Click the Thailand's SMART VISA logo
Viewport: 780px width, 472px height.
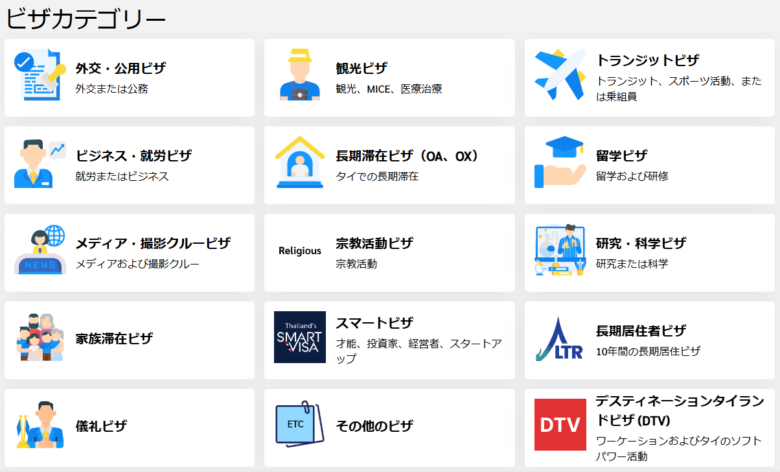click(x=299, y=337)
